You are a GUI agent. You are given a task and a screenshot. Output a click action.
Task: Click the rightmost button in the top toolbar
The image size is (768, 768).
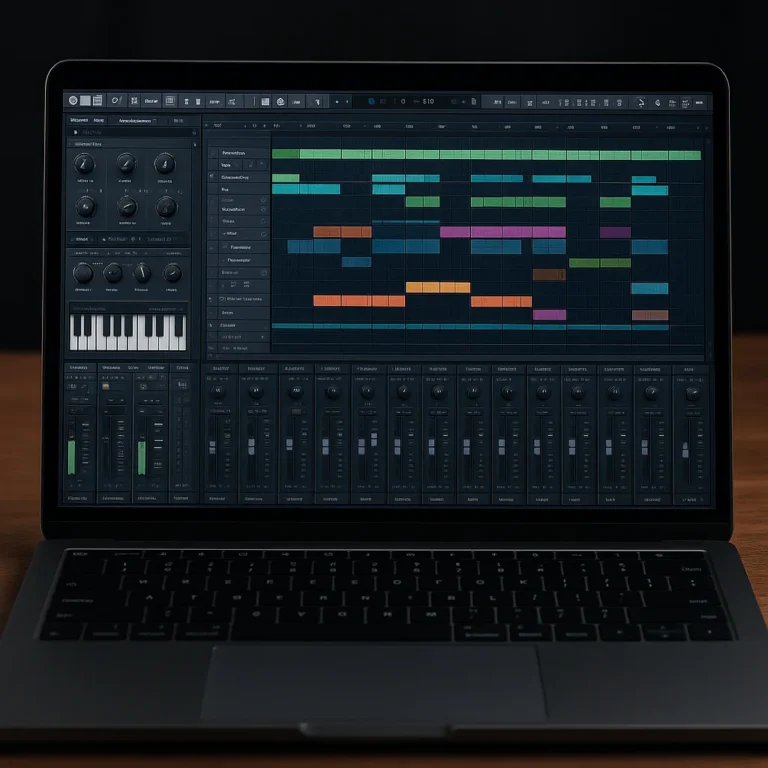point(699,103)
